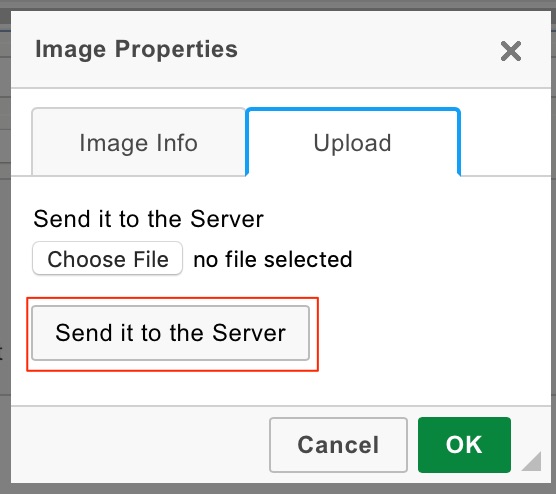Open the Choose File picker
556x494 pixels.
(x=107, y=259)
